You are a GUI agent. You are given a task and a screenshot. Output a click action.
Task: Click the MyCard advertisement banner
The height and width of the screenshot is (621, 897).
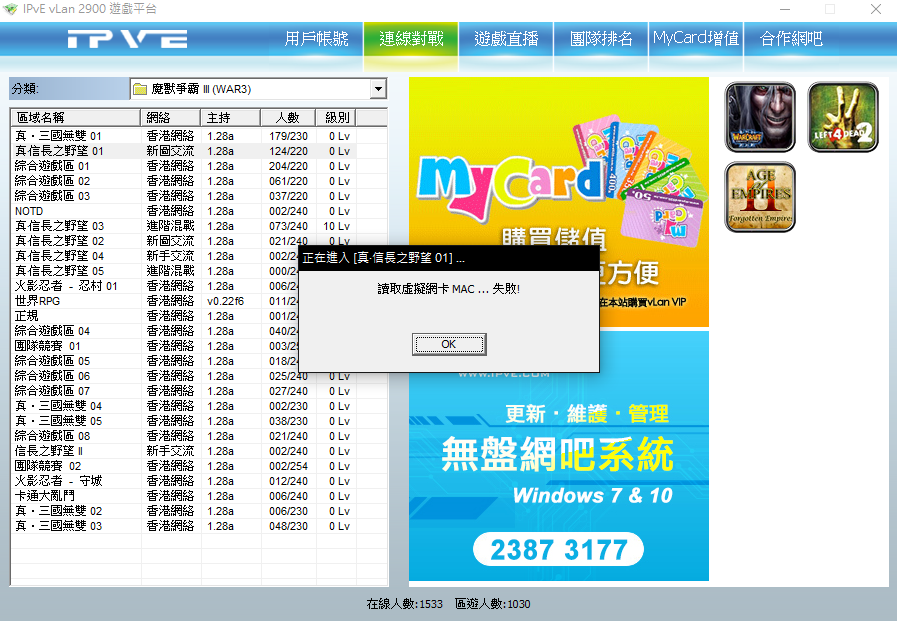(x=558, y=160)
